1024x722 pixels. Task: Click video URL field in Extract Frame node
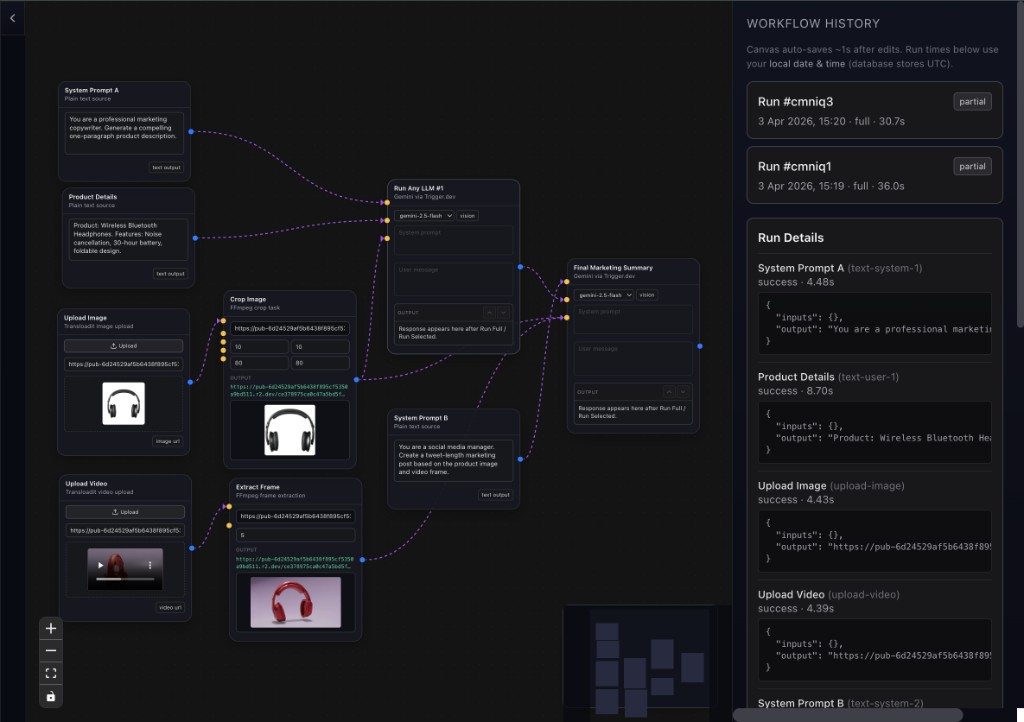(295, 516)
